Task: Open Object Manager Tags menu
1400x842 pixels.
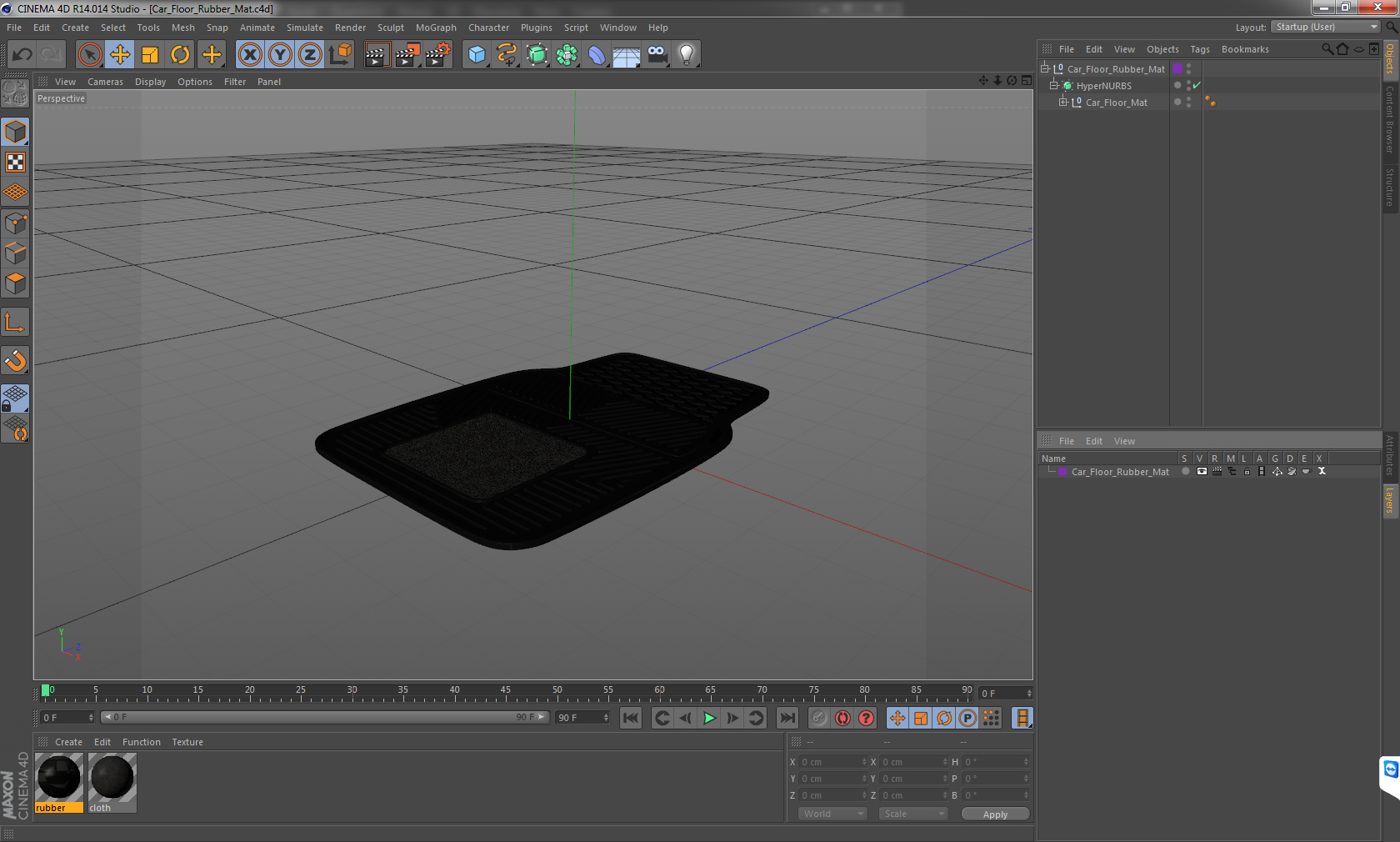Action: point(1200,49)
